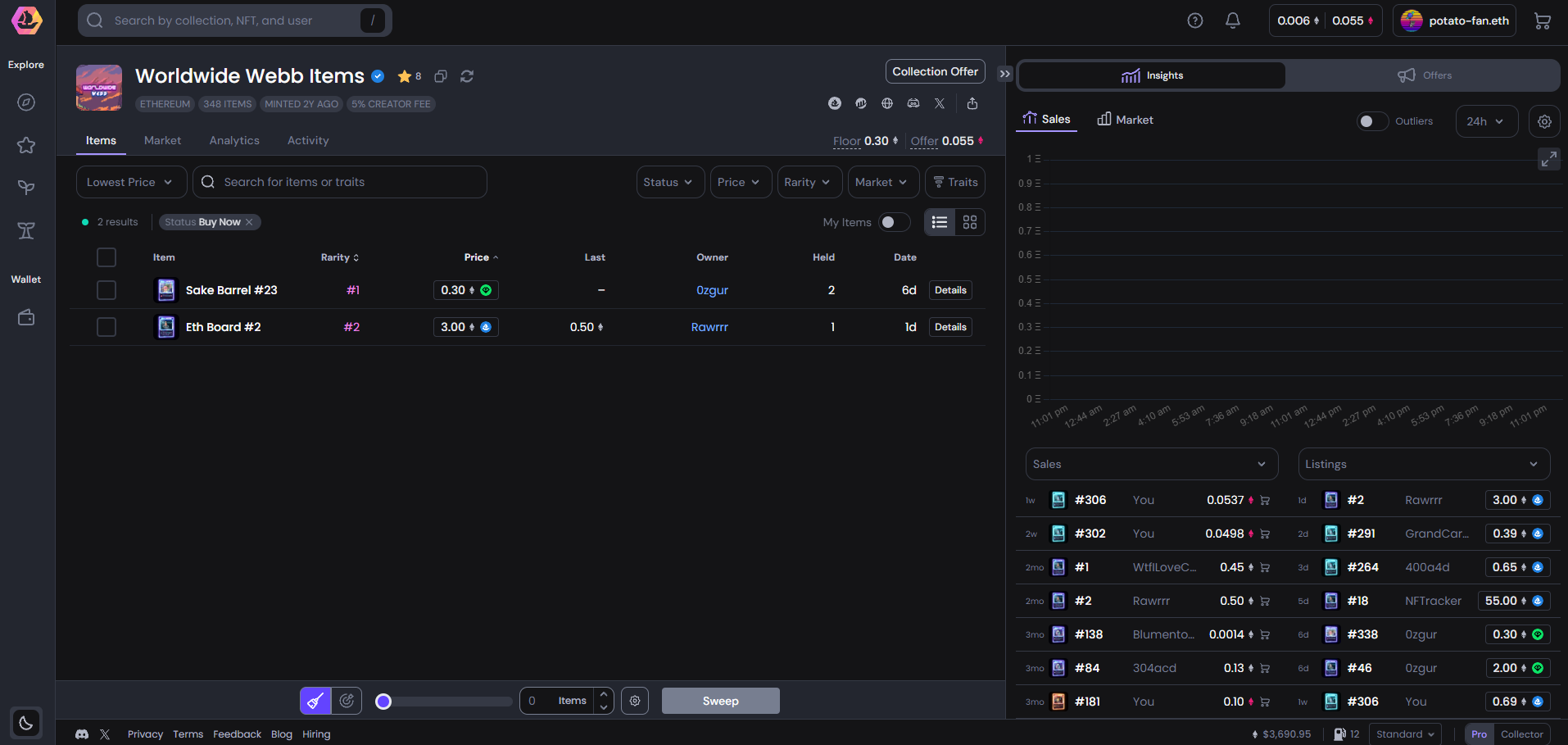Check the Eth Board #2 checkbox

106,327
